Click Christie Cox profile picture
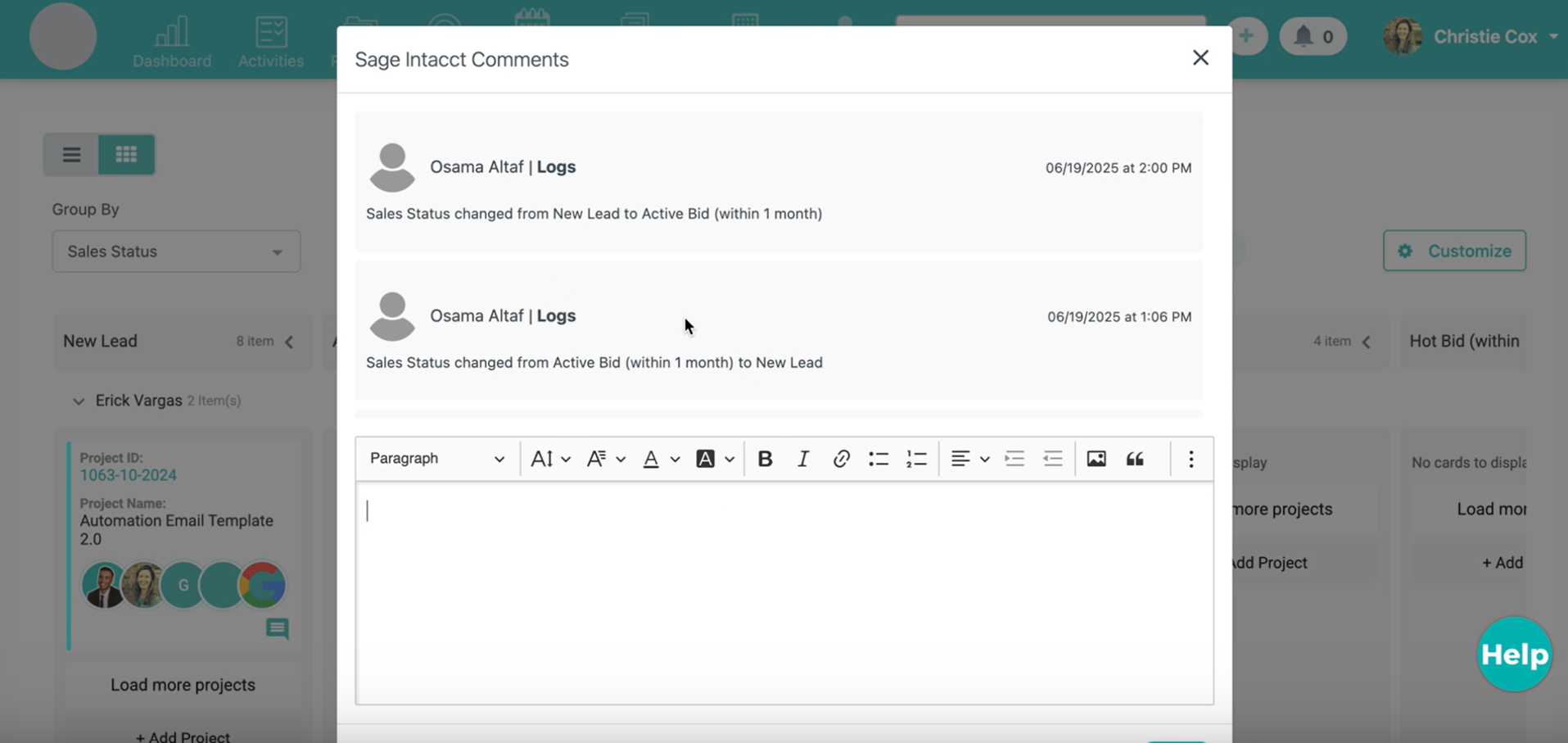This screenshot has height=743, width=1568. click(x=1403, y=36)
